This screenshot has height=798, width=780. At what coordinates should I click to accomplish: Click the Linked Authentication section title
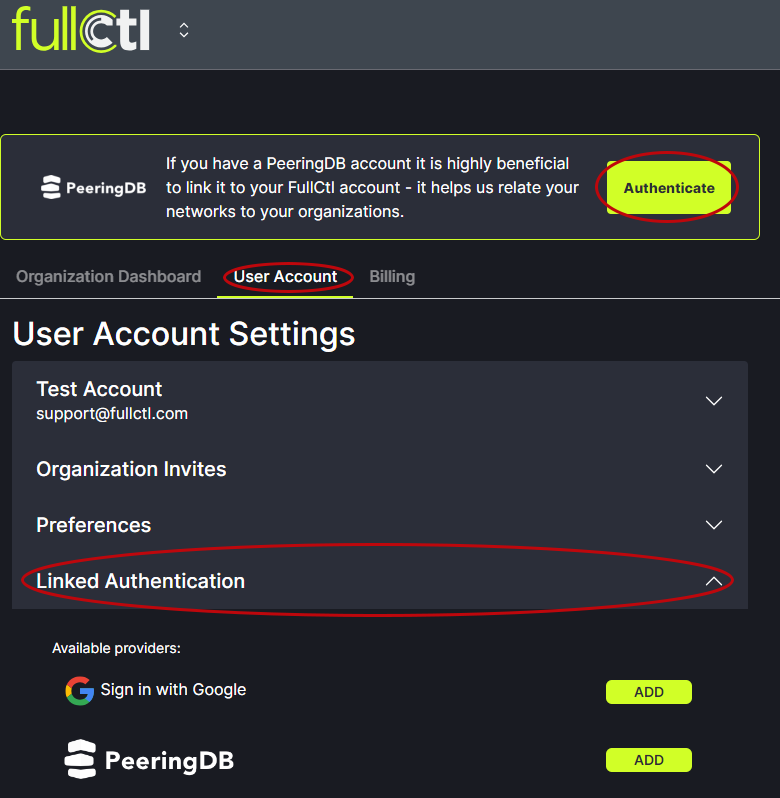click(x=140, y=581)
